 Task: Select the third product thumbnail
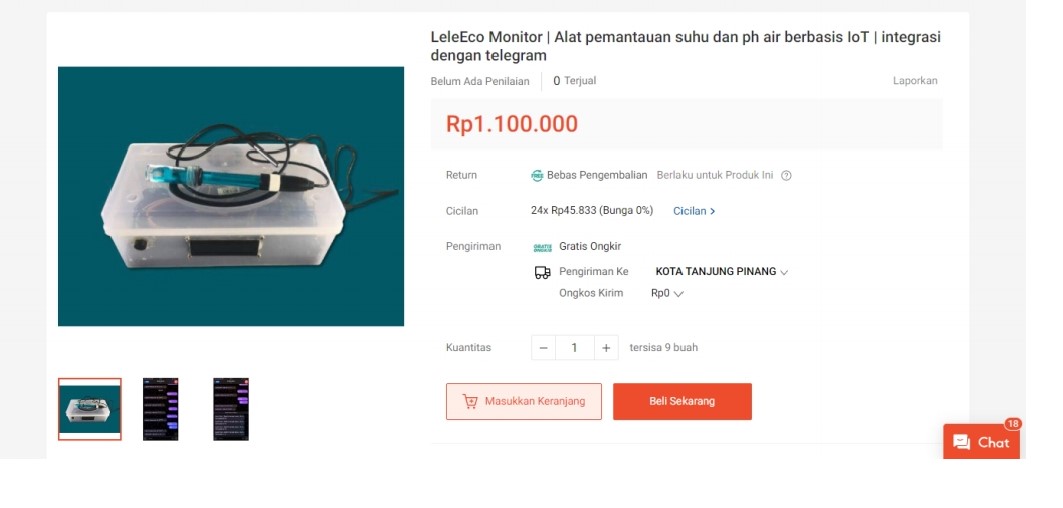click(x=231, y=409)
